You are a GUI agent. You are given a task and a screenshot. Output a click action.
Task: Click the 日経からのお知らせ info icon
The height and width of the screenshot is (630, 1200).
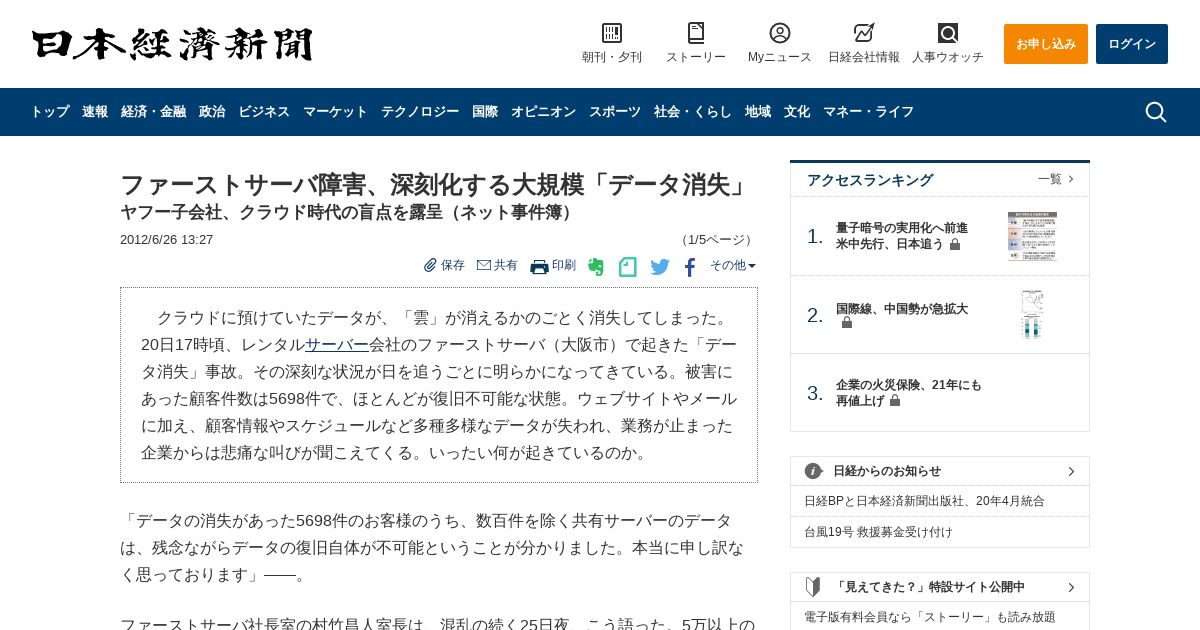coord(813,471)
